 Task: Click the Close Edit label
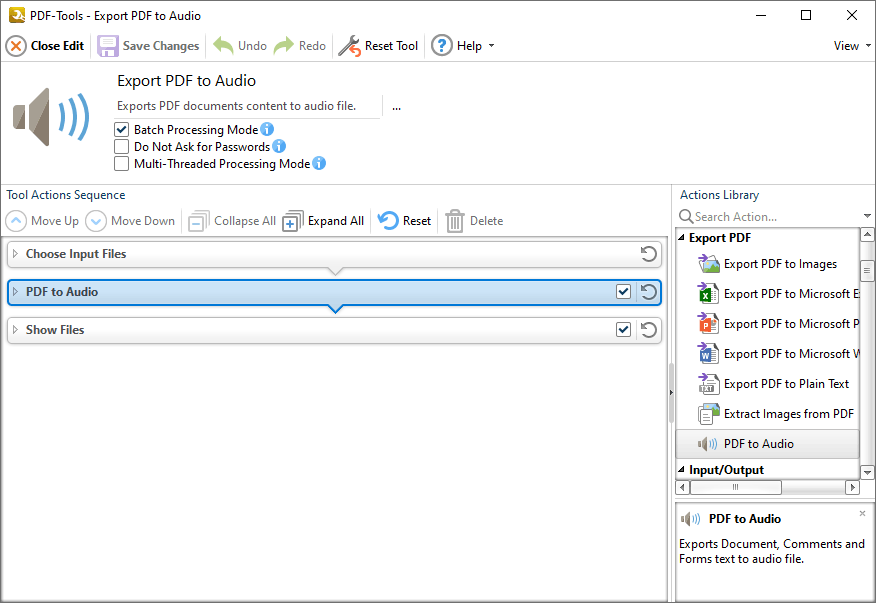pos(58,46)
